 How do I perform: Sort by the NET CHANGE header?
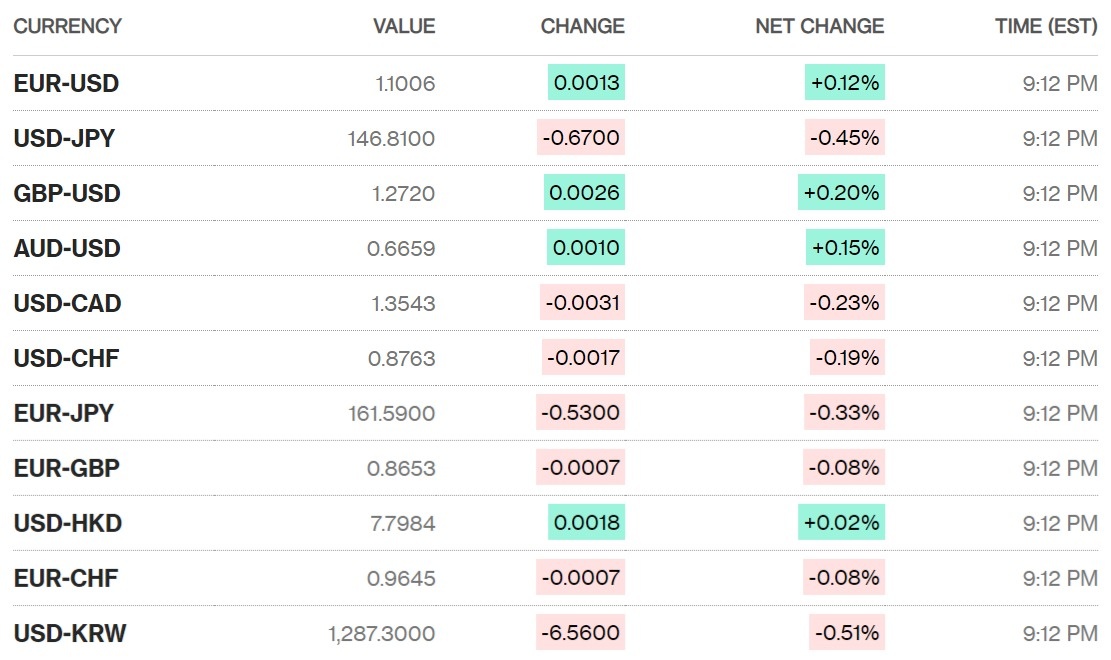click(819, 26)
